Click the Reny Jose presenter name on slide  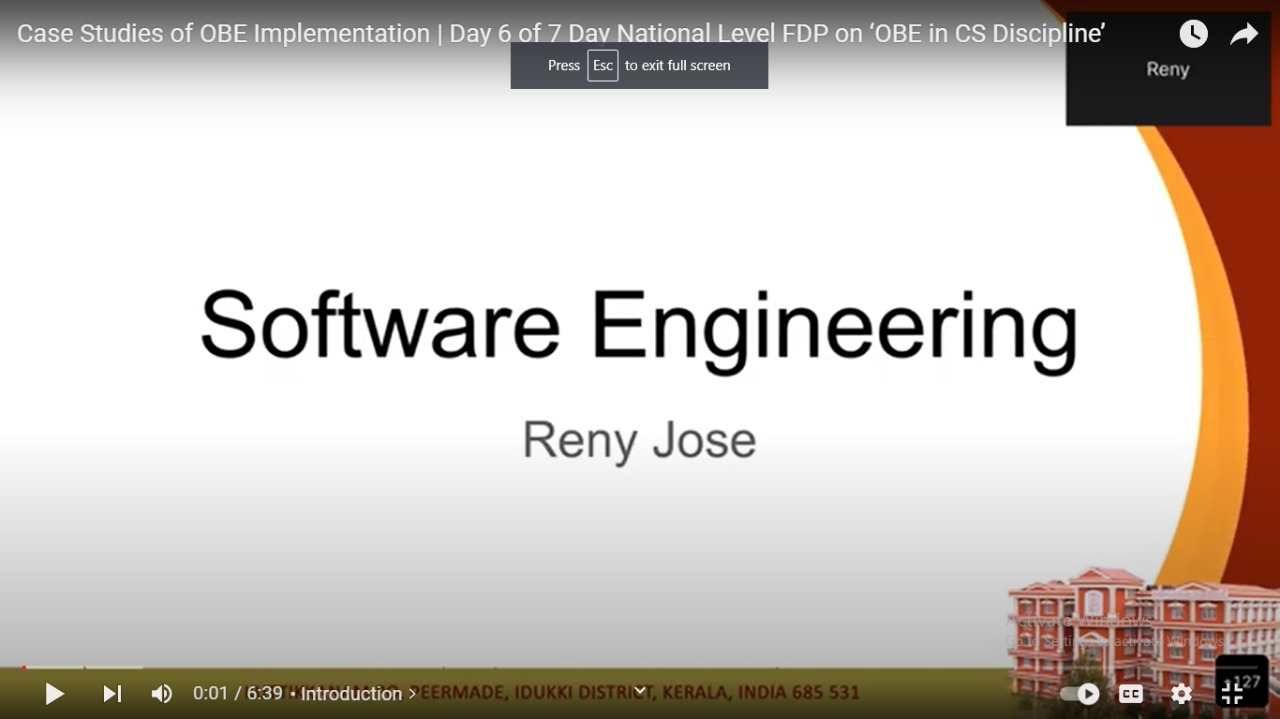(639, 440)
